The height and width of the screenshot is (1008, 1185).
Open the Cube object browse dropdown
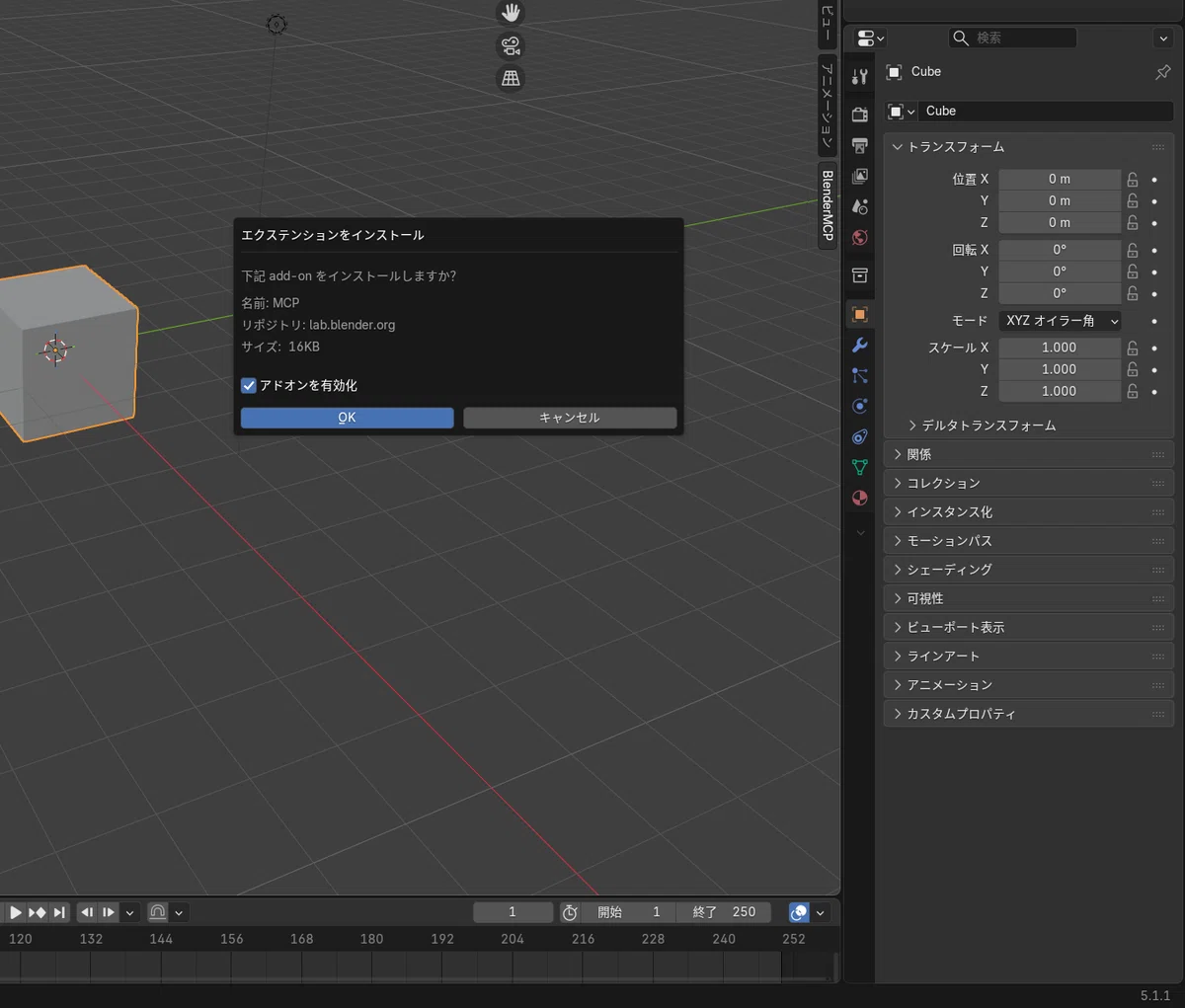pyautogui.click(x=901, y=112)
